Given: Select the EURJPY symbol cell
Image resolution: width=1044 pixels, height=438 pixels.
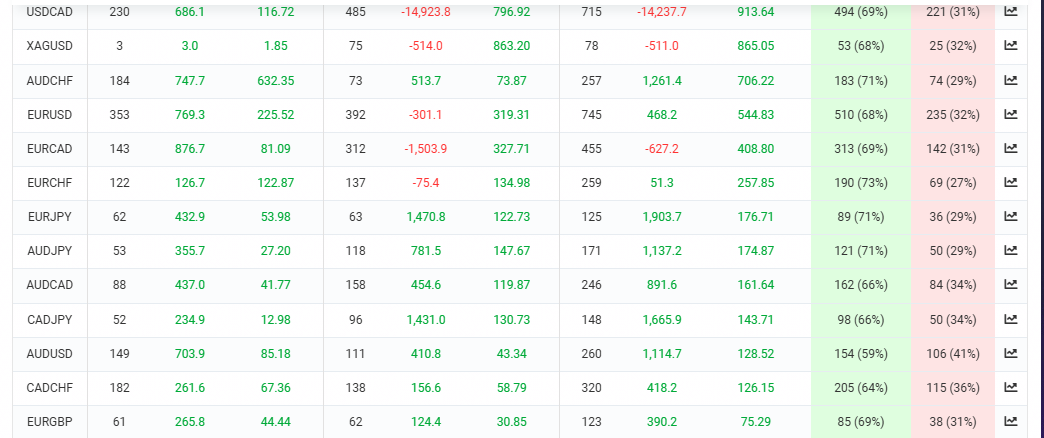Looking at the screenshot, I should pyautogui.click(x=50, y=217).
